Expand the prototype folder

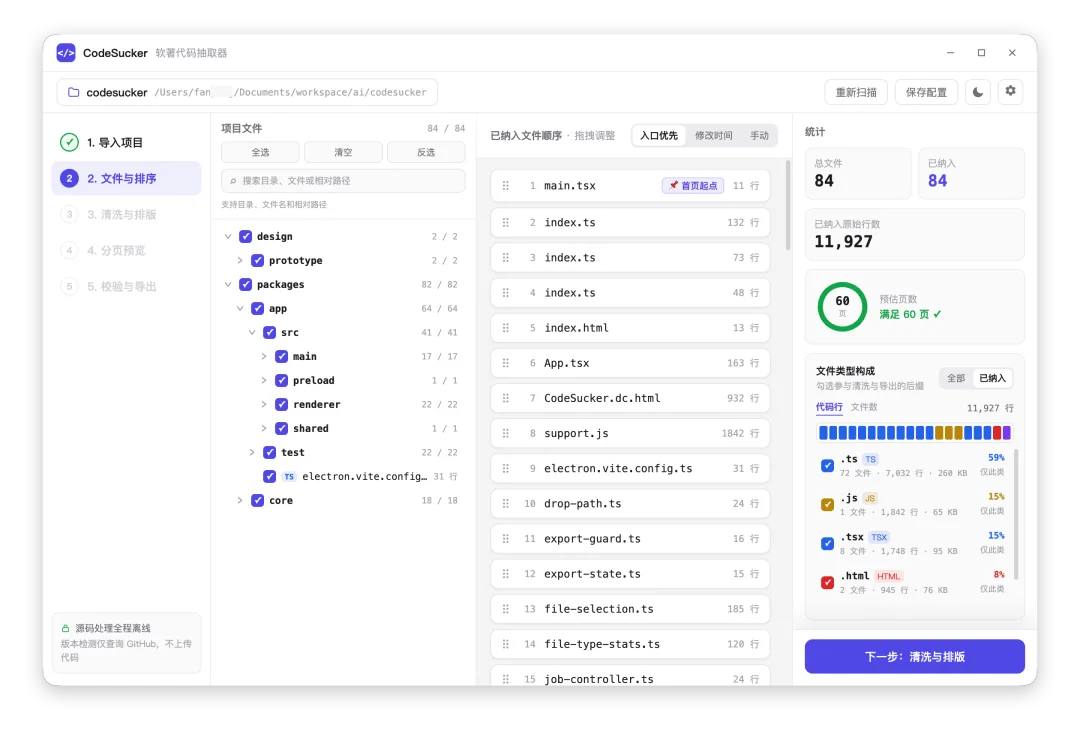(x=240, y=260)
